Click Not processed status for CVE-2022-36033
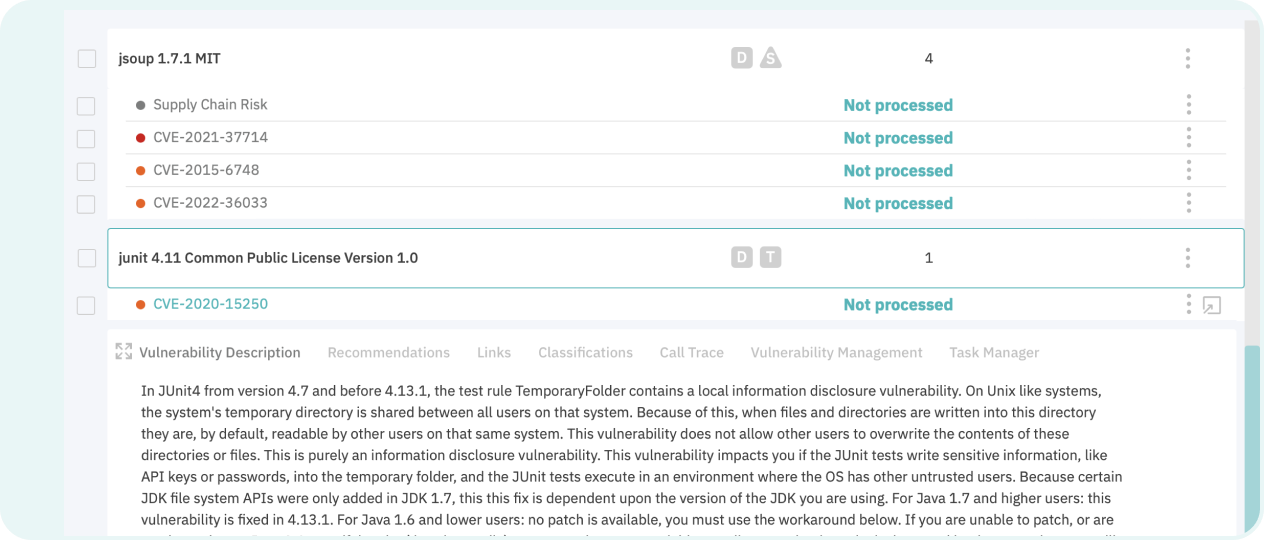Viewport: 1264px width, 540px height. 898,204
